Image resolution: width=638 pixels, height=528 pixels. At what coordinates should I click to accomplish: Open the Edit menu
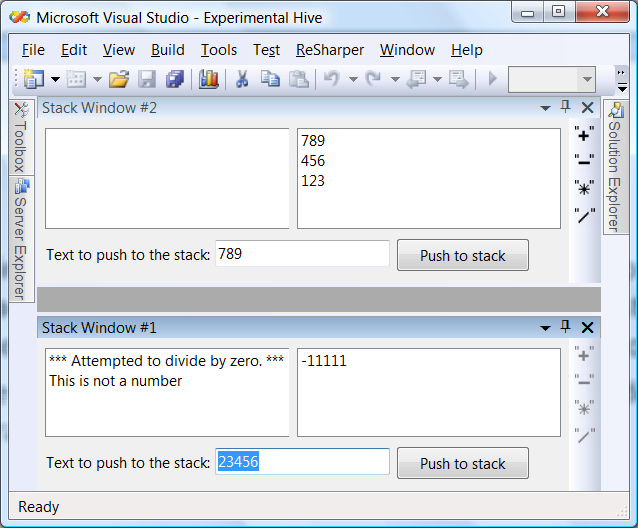74,50
